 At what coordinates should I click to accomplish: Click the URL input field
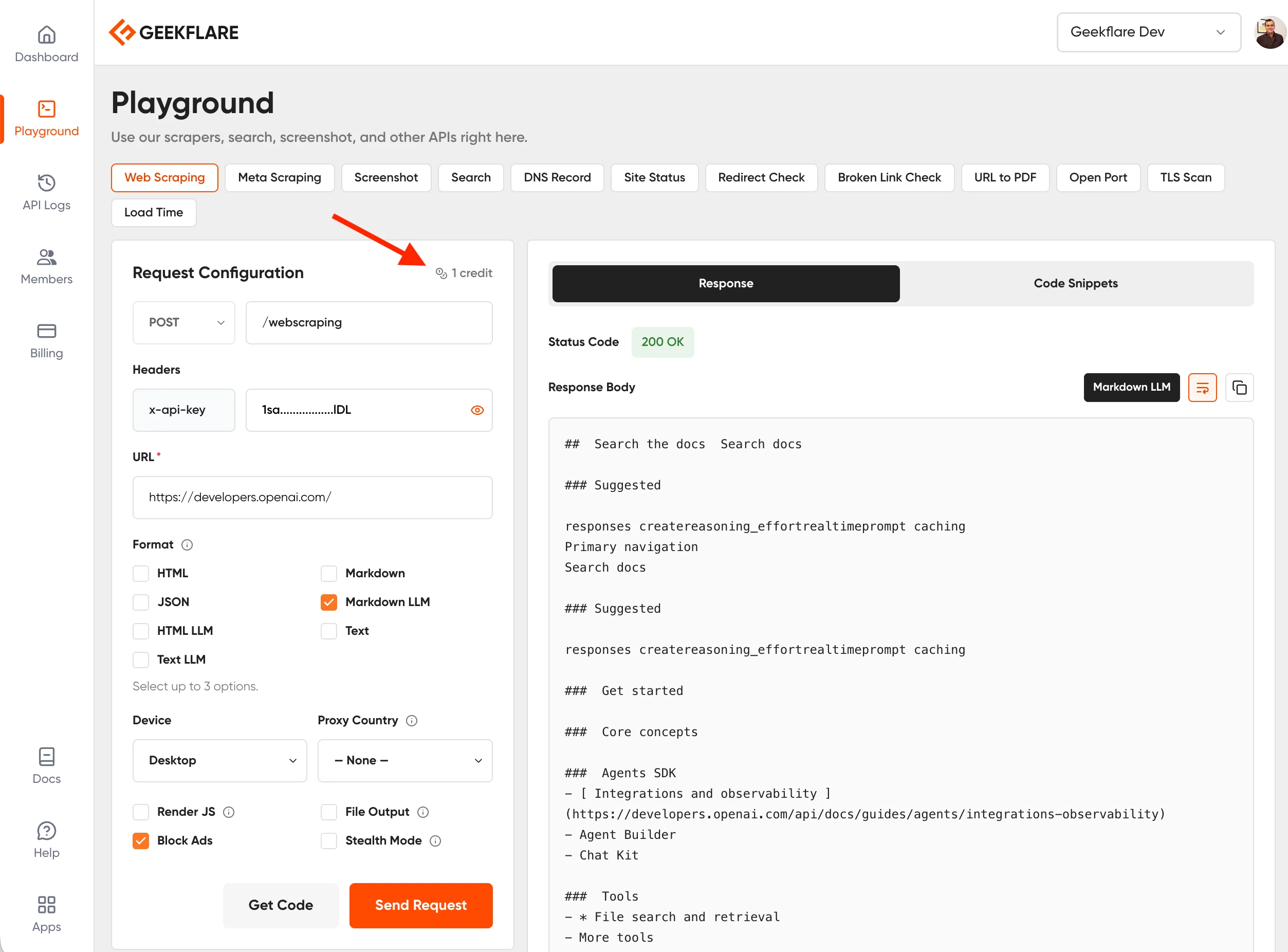(312, 497)
